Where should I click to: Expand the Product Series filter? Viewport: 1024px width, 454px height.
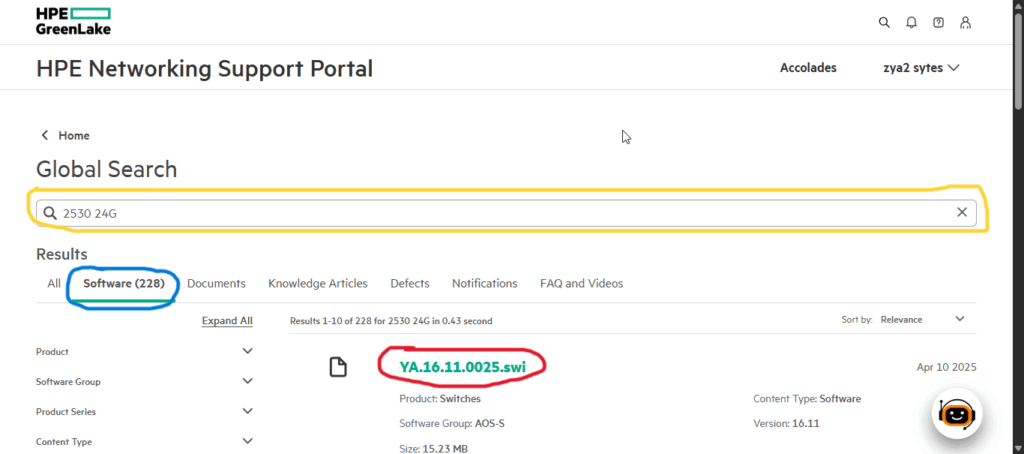click(144, 412)
